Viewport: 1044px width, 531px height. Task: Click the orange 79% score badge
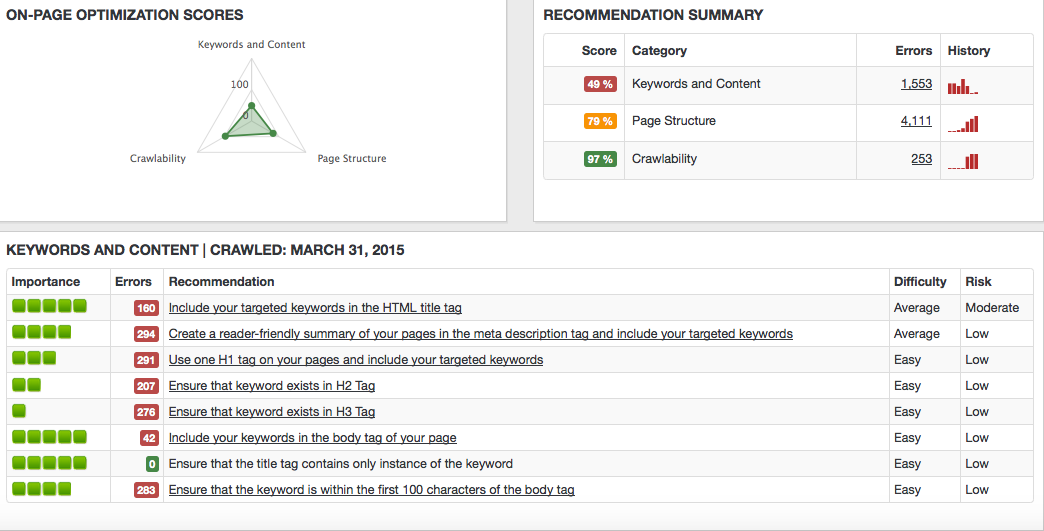(600, 122)
